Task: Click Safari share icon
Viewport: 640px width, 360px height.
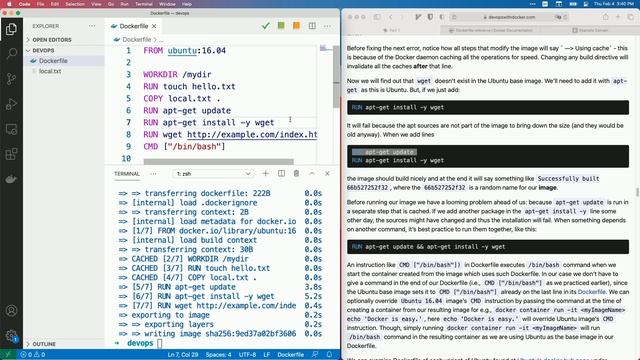Action: pos(606,17)
